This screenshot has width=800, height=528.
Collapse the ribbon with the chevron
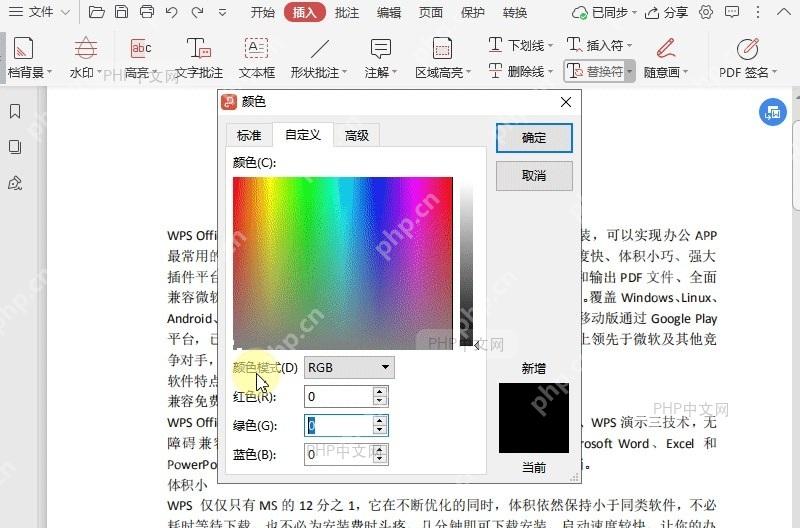click(784, 12)
